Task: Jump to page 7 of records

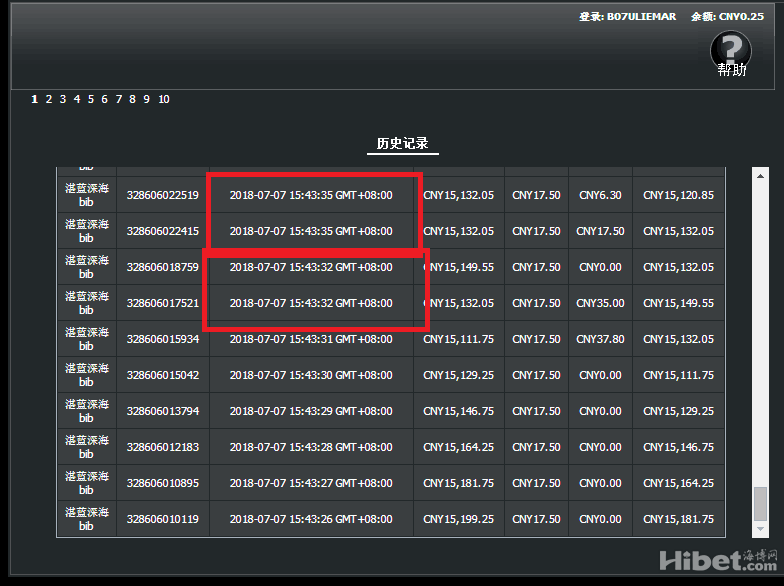Action: pos(118,99)
